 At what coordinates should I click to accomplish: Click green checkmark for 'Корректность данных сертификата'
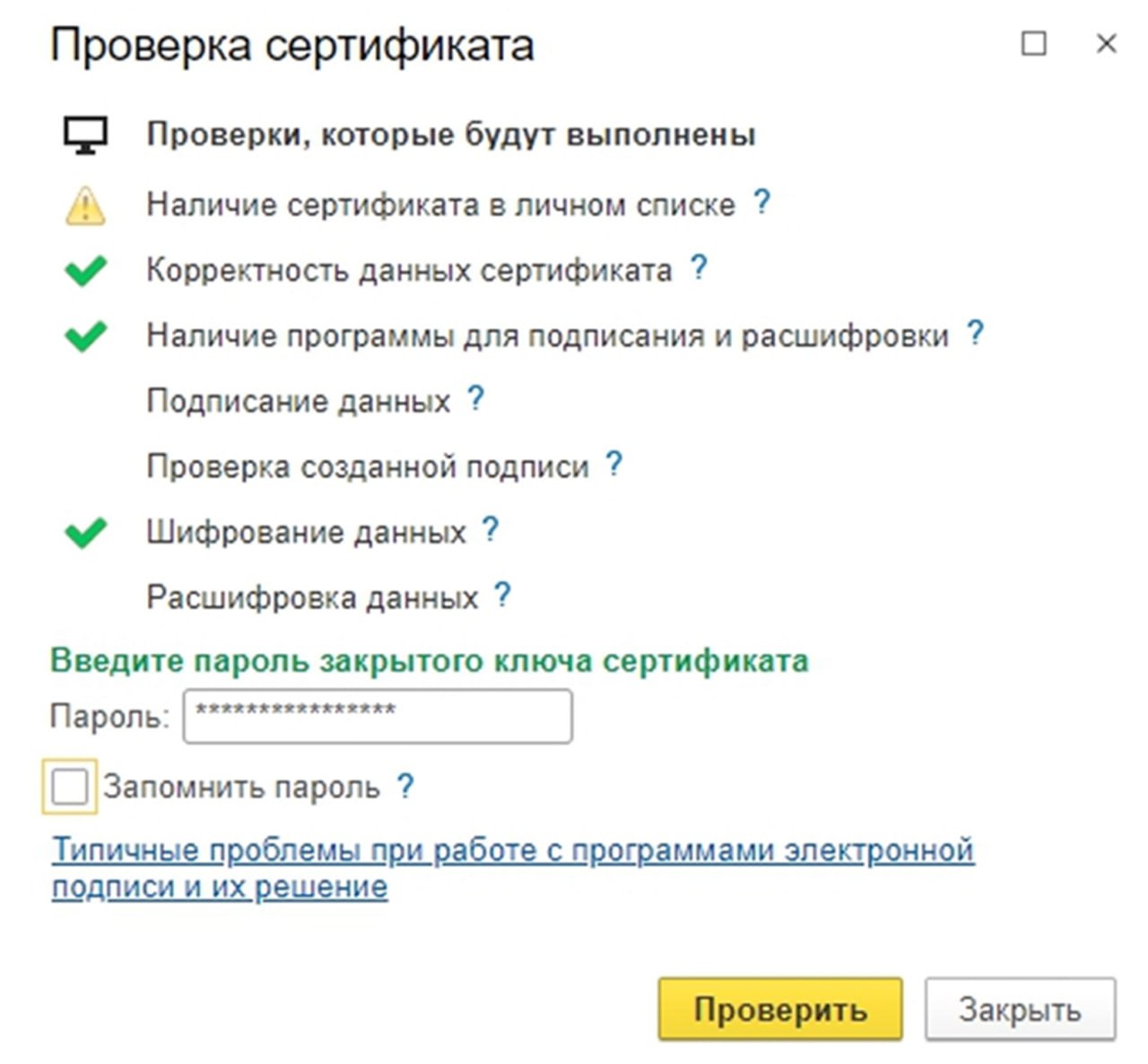point(85,270)
